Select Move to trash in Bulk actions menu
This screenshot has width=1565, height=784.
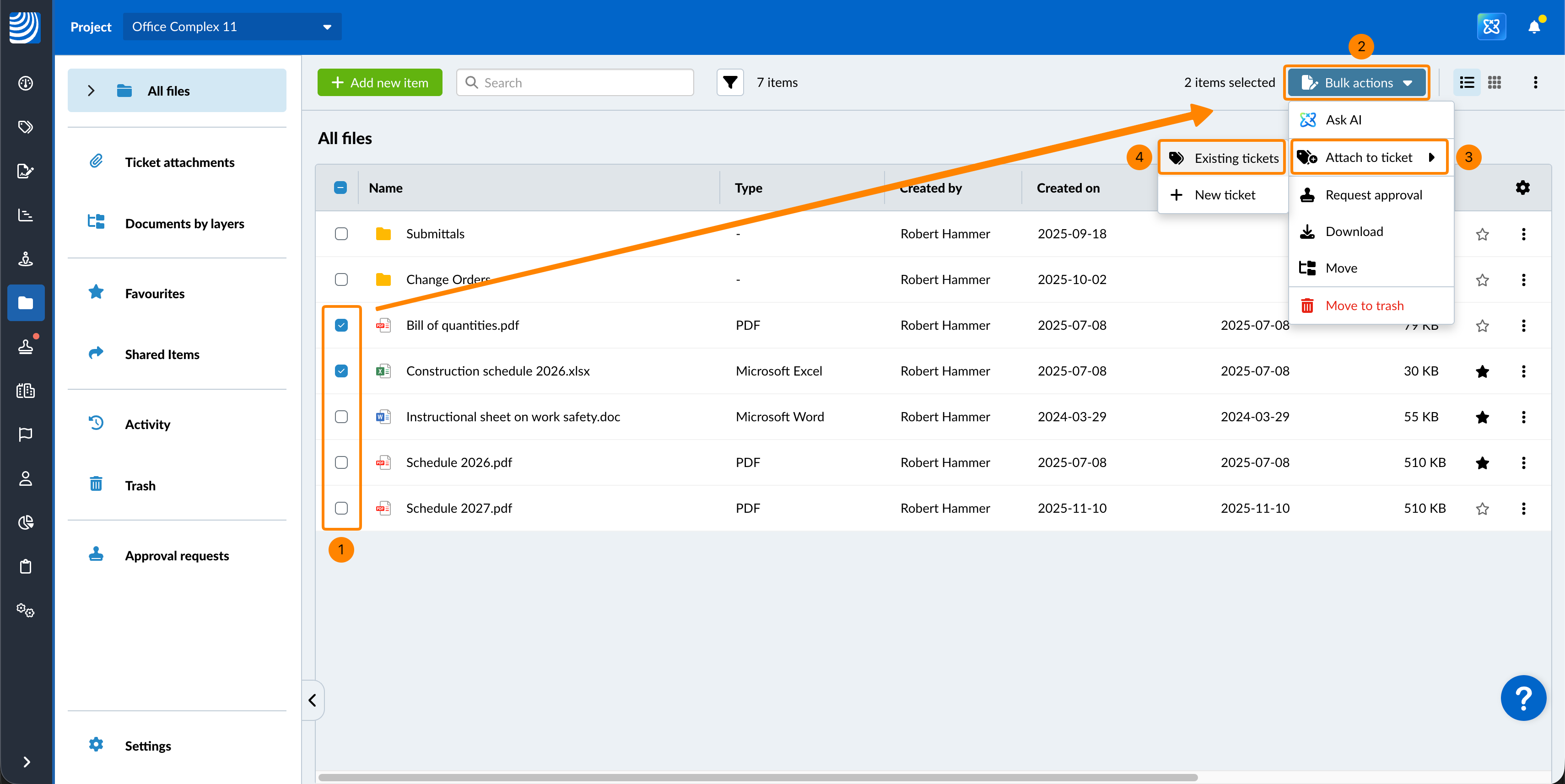pos(1364,306)
